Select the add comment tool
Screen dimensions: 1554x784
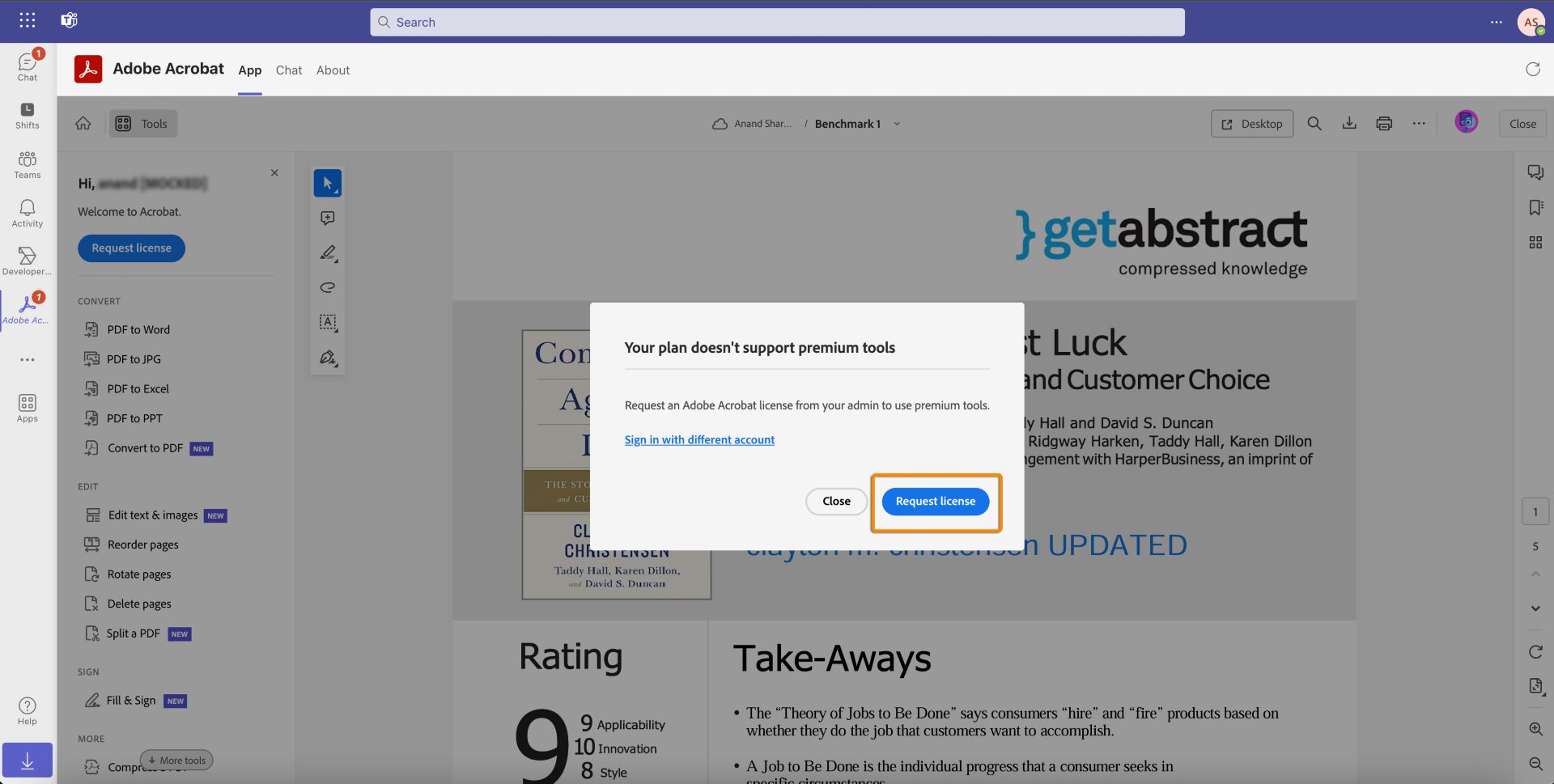(x=328, y=218)
